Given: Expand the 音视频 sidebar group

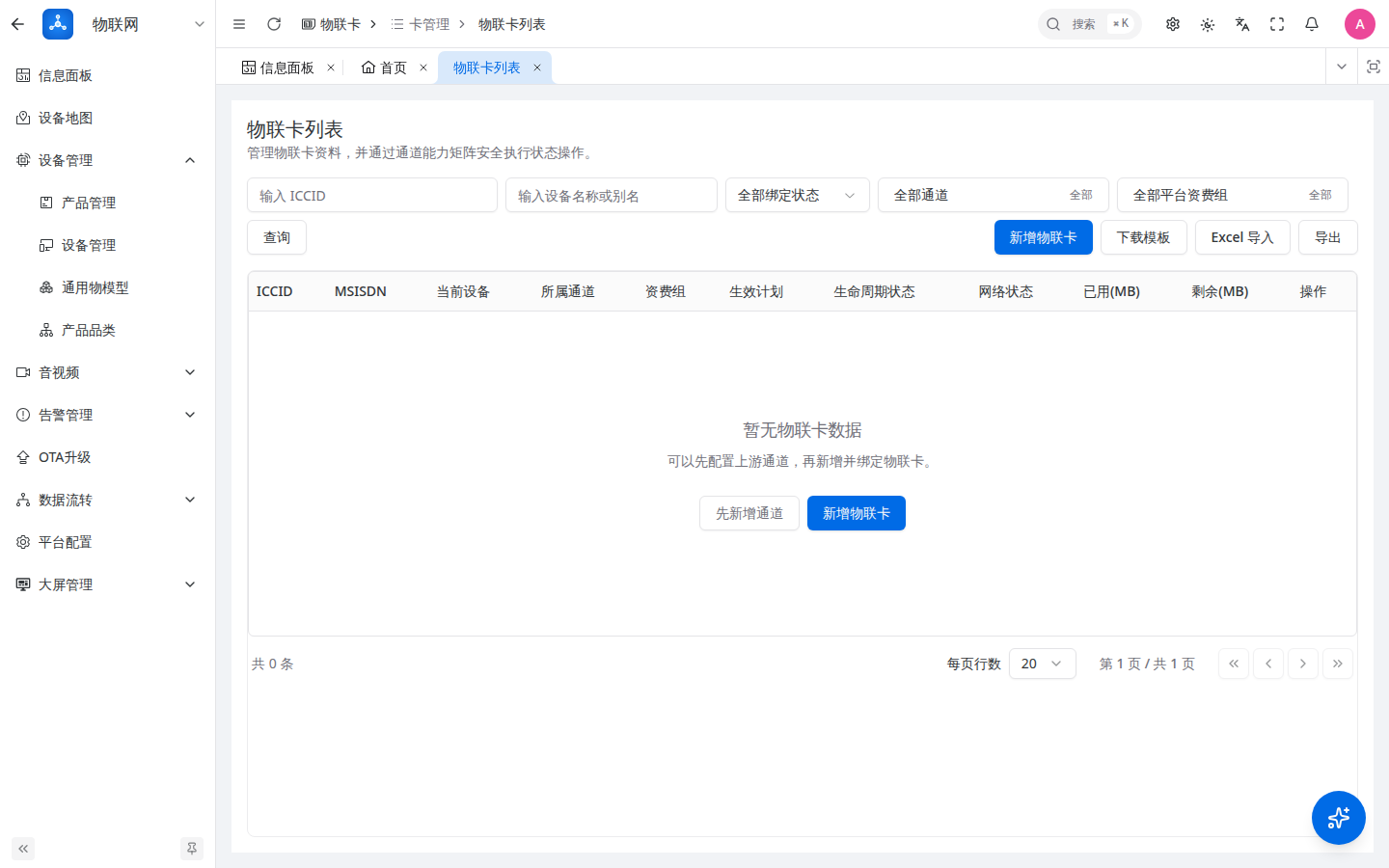Looking at the screenshot, I should (108, 372).
